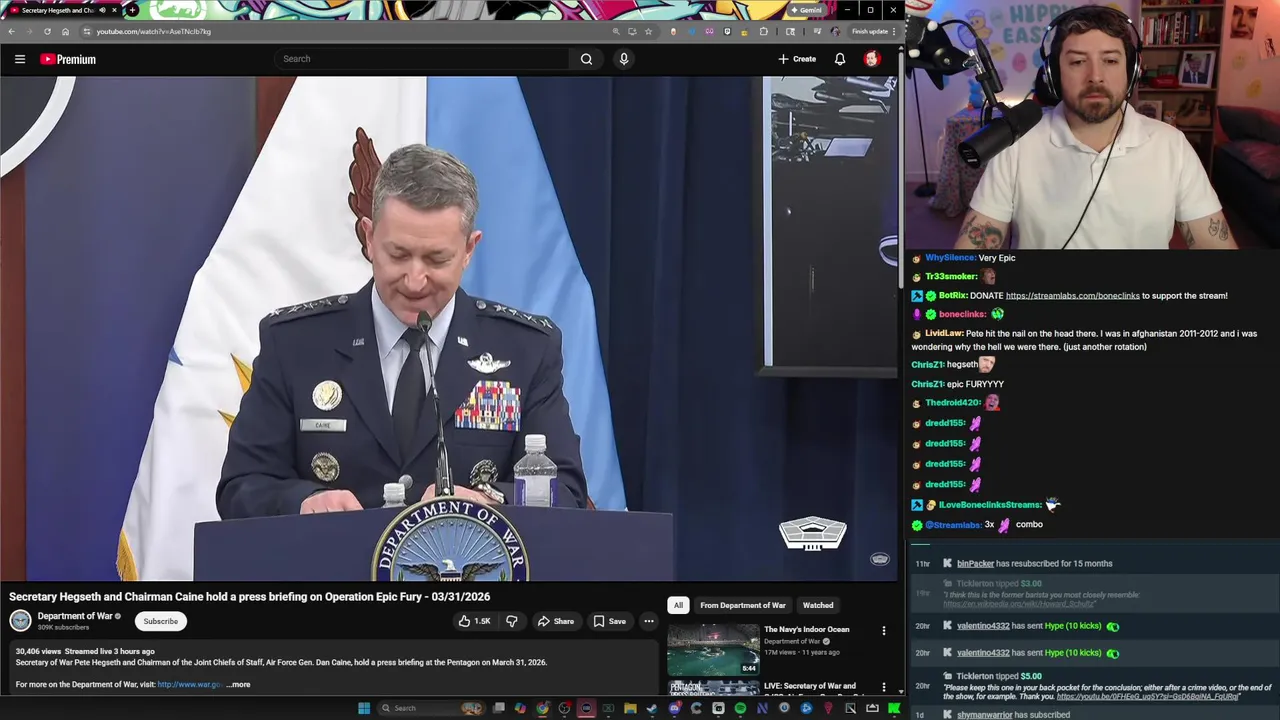Click the Chrome address bar URL
The height and width of the screenshot is (720, 1280).
tap(153, 31)
